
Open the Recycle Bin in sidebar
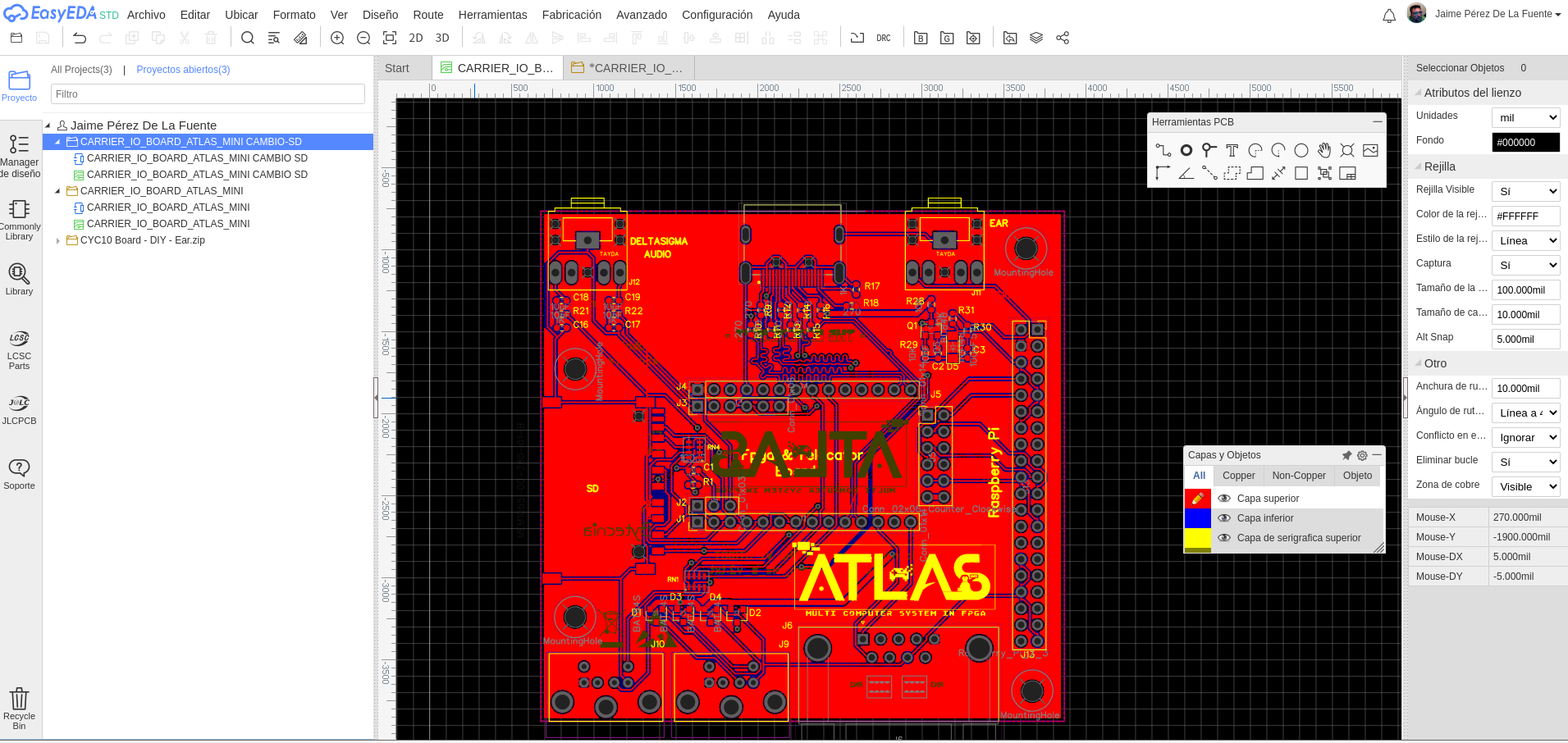click(x=19, y=709)
